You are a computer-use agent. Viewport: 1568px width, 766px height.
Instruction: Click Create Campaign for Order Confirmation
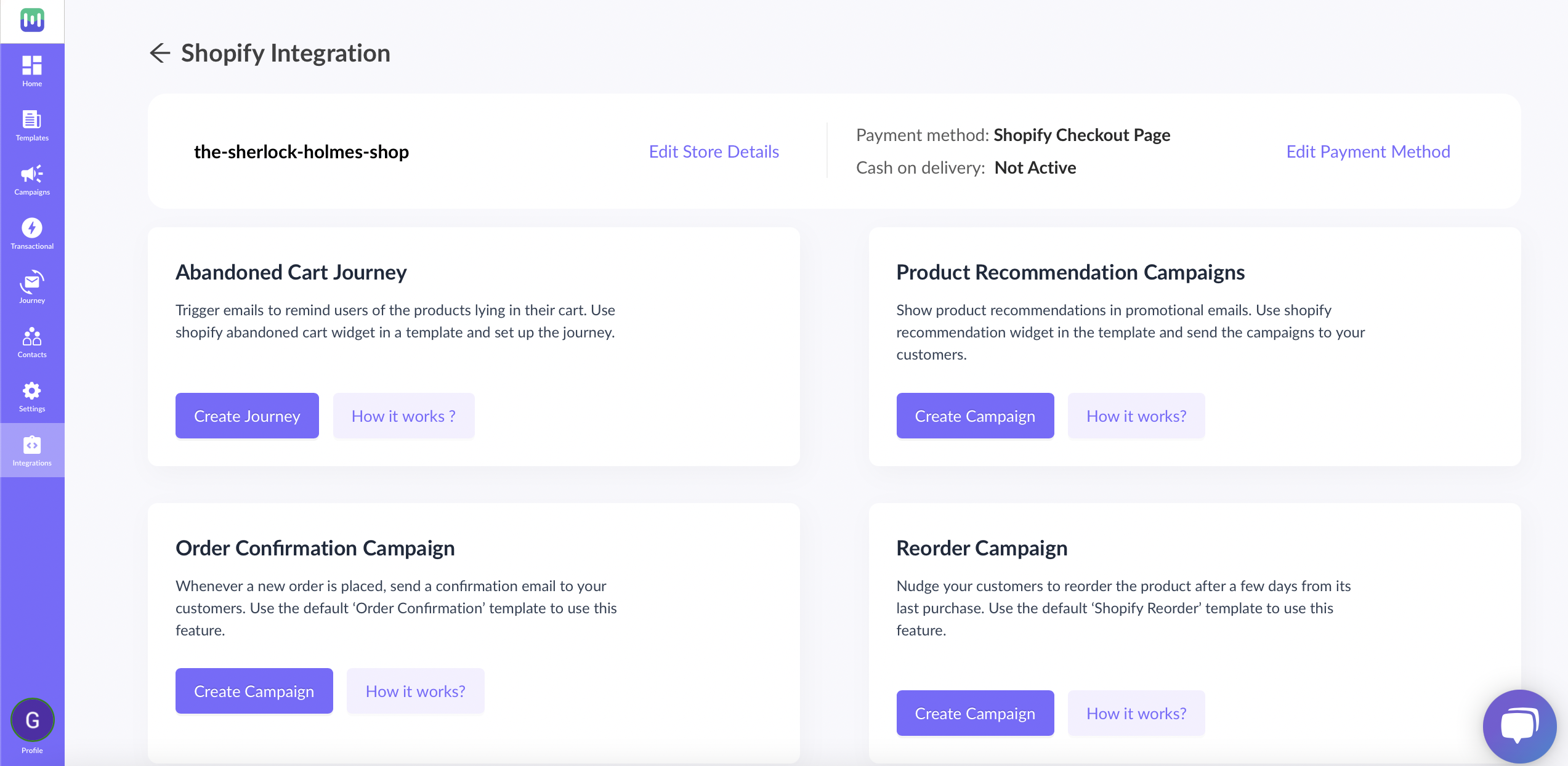coord(254,691)
